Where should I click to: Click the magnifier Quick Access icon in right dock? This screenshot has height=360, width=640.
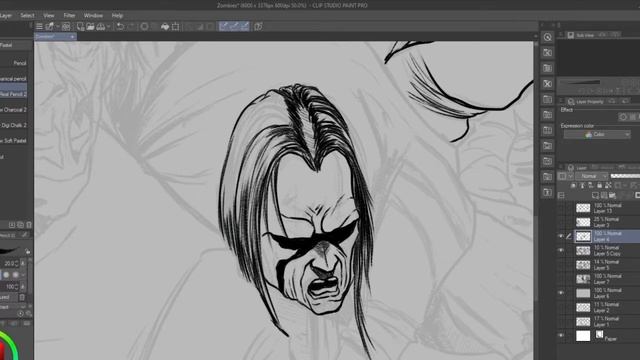point(548,37)
